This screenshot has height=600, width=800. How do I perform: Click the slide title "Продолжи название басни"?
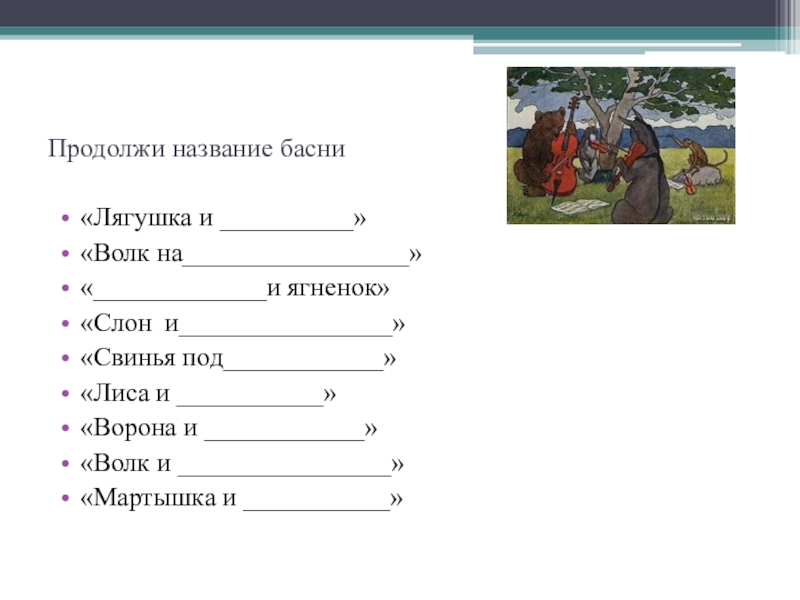[x=196, y=150]
